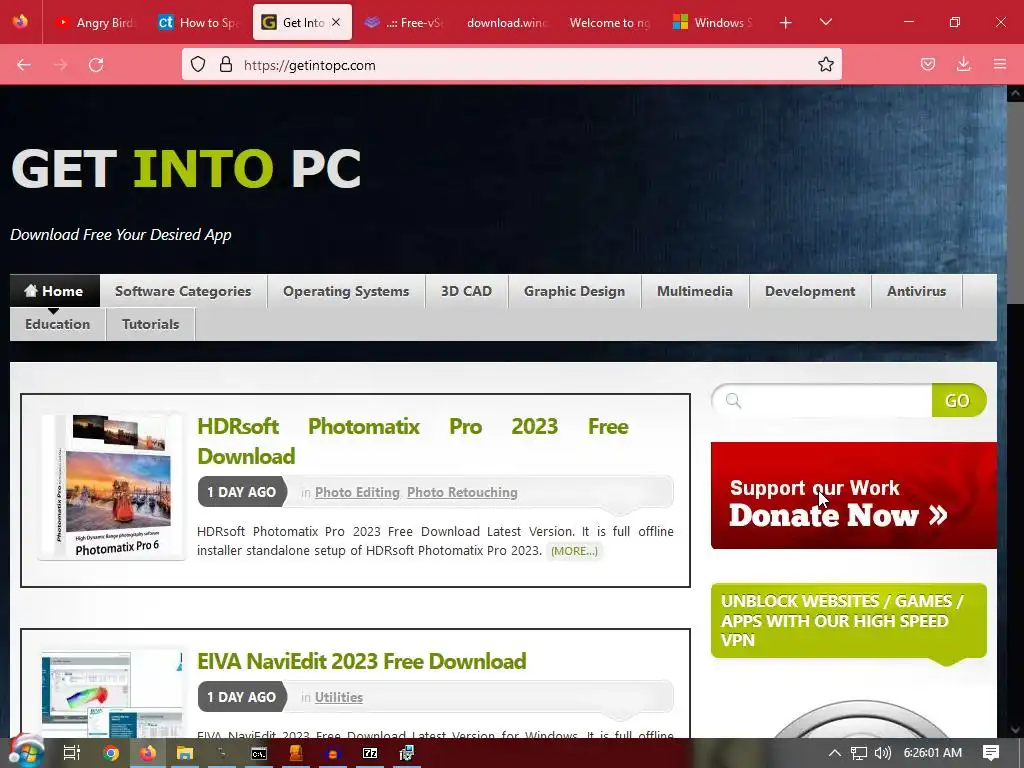1024x768 pixels.
Task: Click the Support our Work Donate Now banner
Action: tap(854, 496)
